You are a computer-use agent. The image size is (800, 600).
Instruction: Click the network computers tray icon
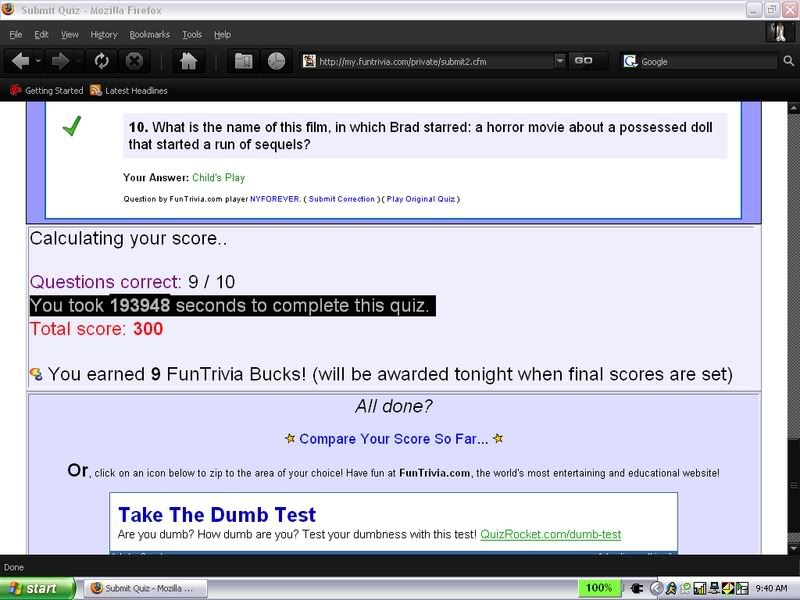(714, 588)
